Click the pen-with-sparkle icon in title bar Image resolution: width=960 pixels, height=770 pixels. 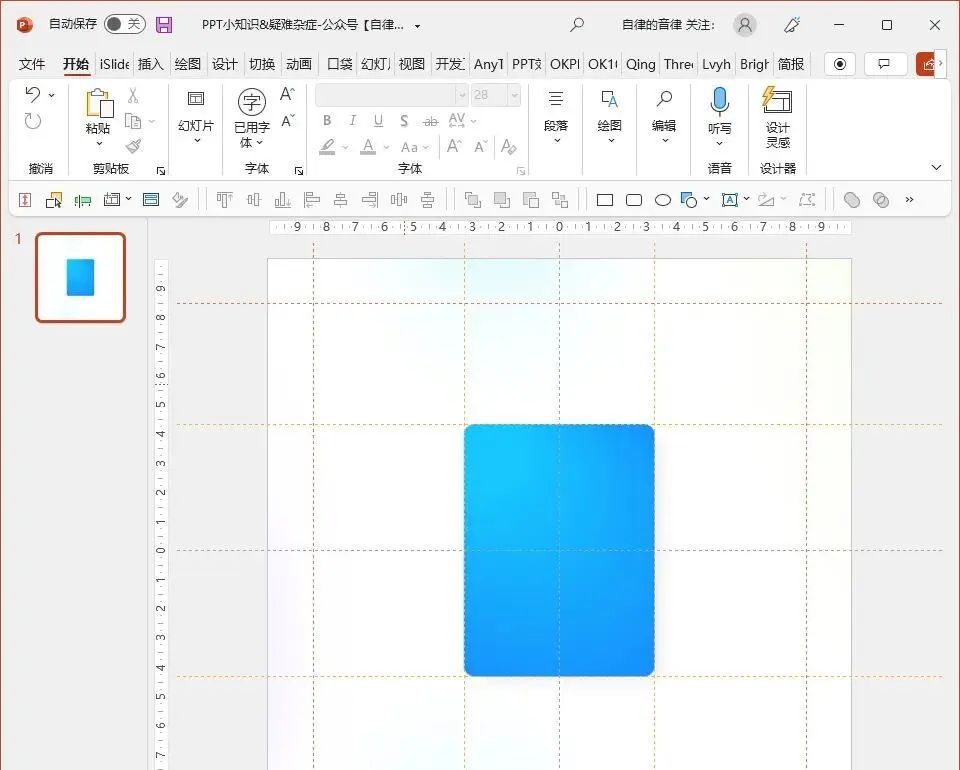[792, 24]
